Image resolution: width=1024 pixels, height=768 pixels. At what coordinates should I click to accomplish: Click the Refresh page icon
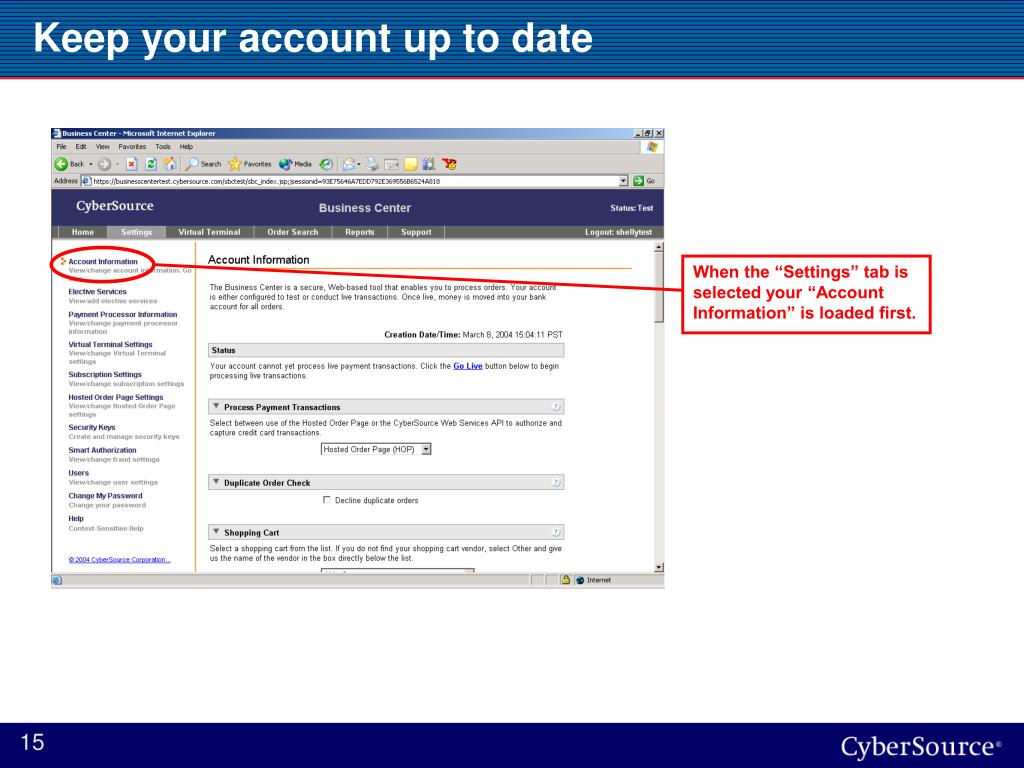pyautogui.click(x=151, y=164)
